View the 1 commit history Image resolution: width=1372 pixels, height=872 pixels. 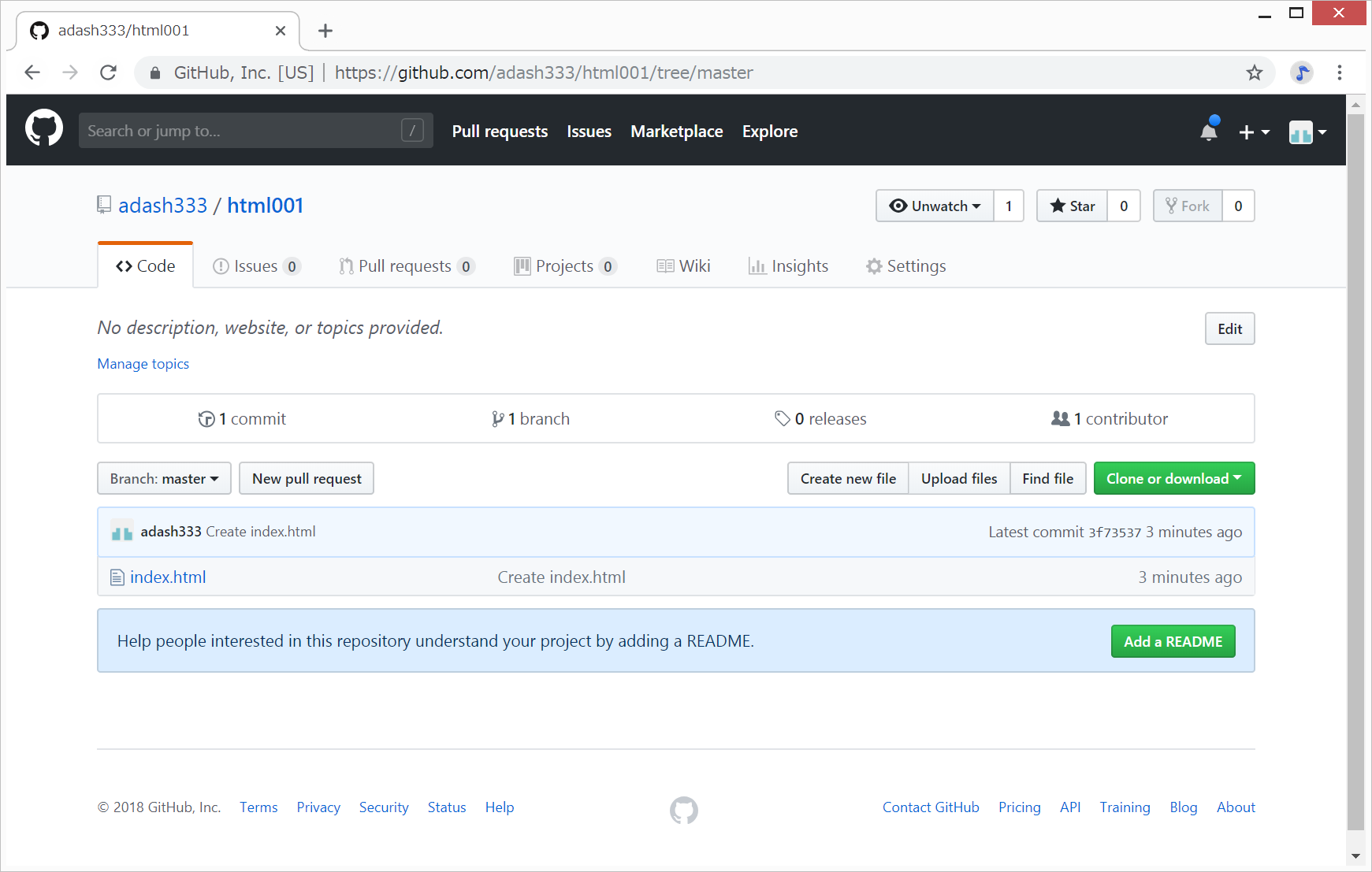tap(242, 419)
